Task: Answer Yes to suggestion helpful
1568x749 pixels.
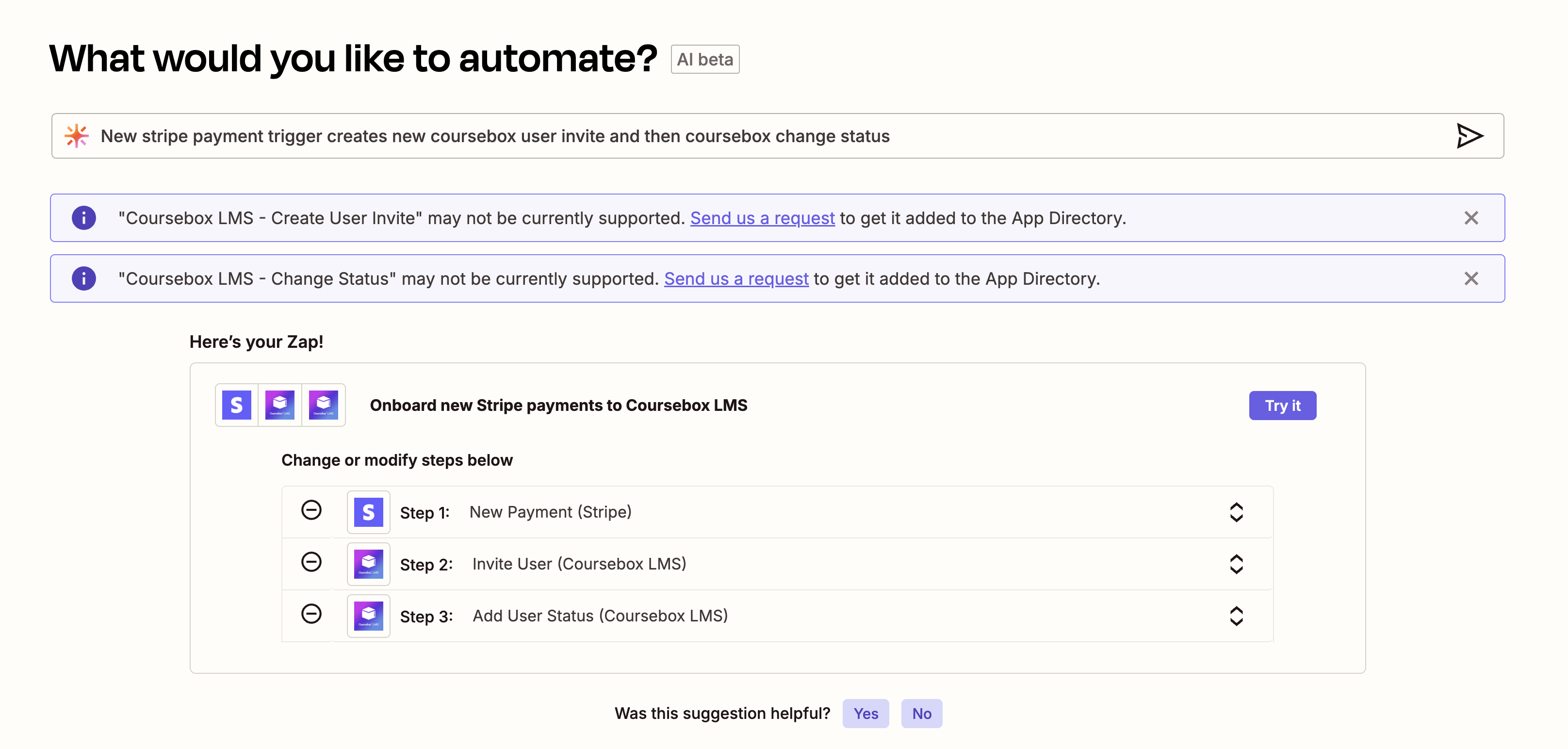Action: 865,714
